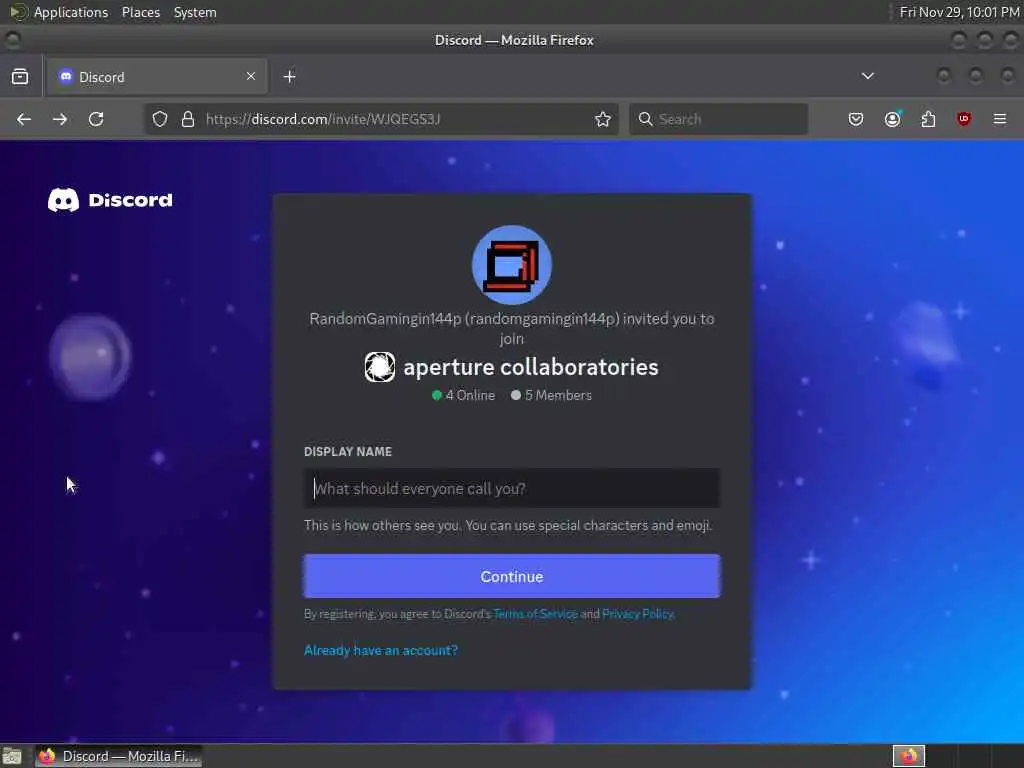1024x768 pixels.
Task: Click the Continue button
Action: [512, 576]
